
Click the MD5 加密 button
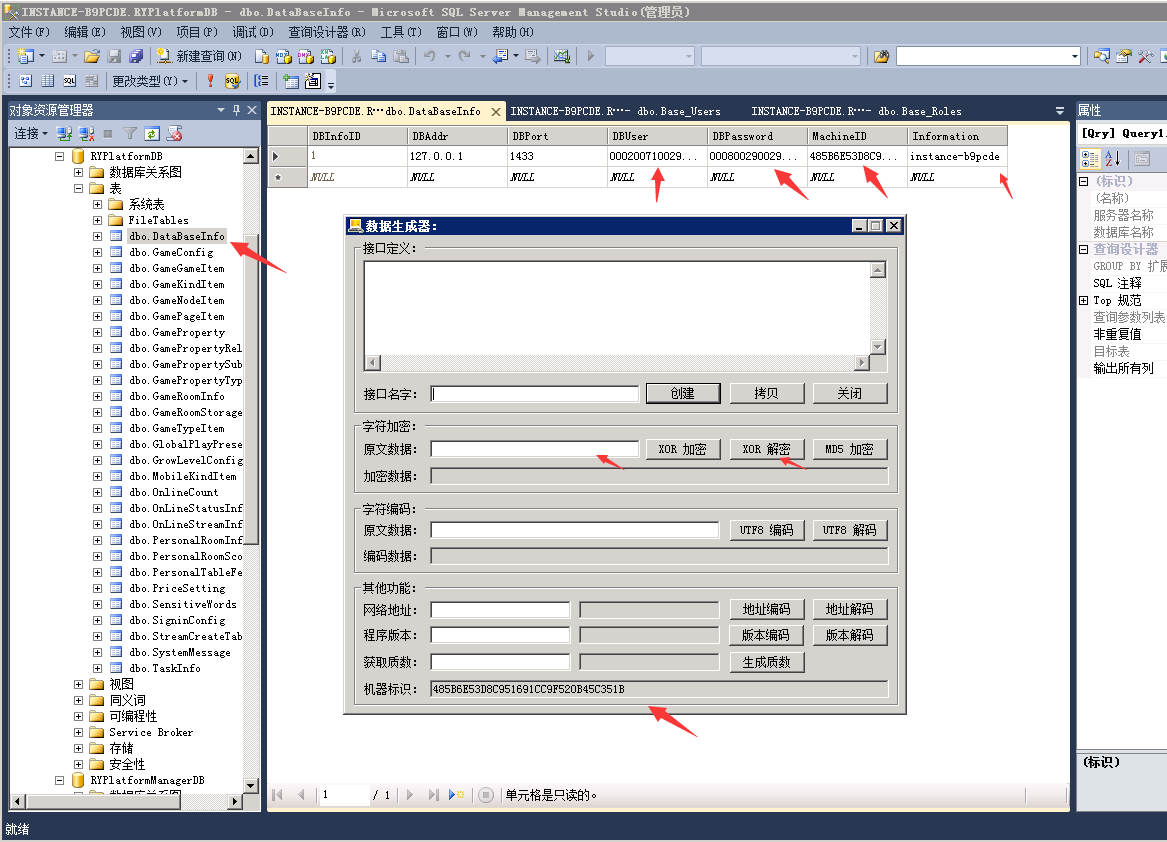pos(850,450)
